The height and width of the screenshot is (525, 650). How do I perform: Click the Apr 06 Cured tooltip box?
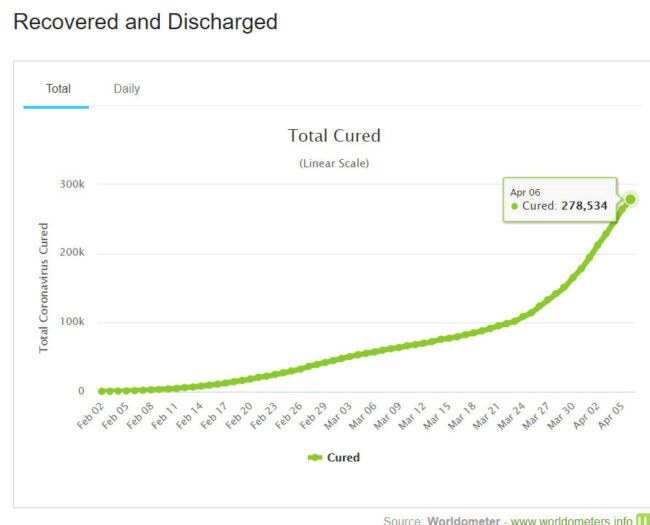pyautogui.click(x=560, y=199)
